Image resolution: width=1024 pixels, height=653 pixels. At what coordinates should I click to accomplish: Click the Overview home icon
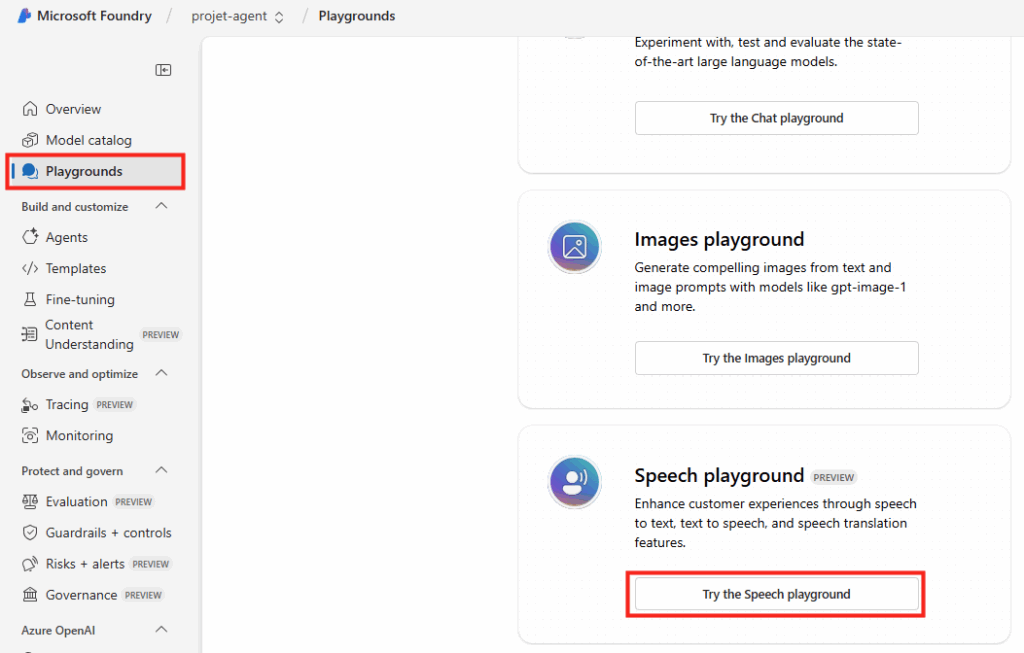pos(30,109)
